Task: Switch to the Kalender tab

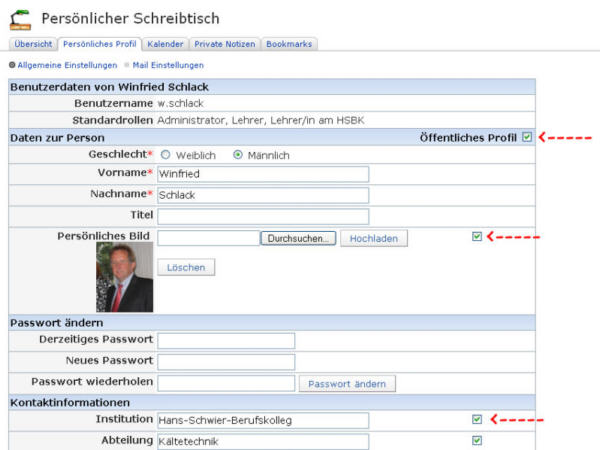Action: (165, 44)
